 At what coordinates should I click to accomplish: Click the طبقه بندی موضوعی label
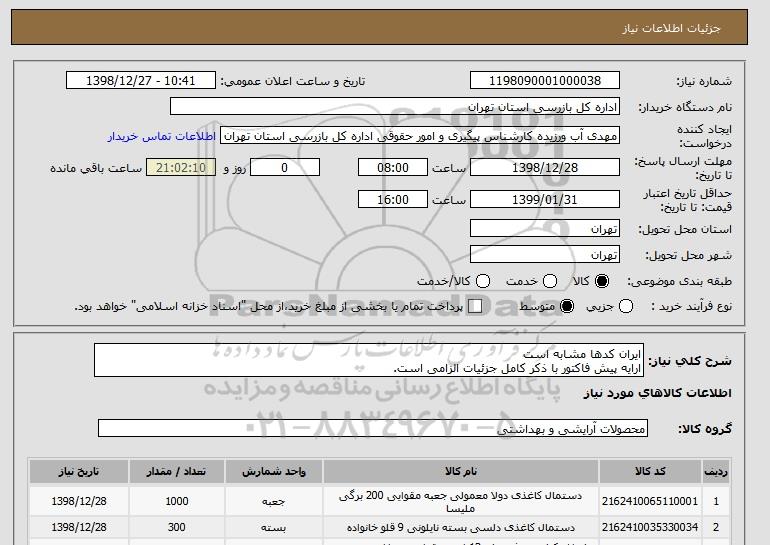pyautogui.click(x=679, y=281)
